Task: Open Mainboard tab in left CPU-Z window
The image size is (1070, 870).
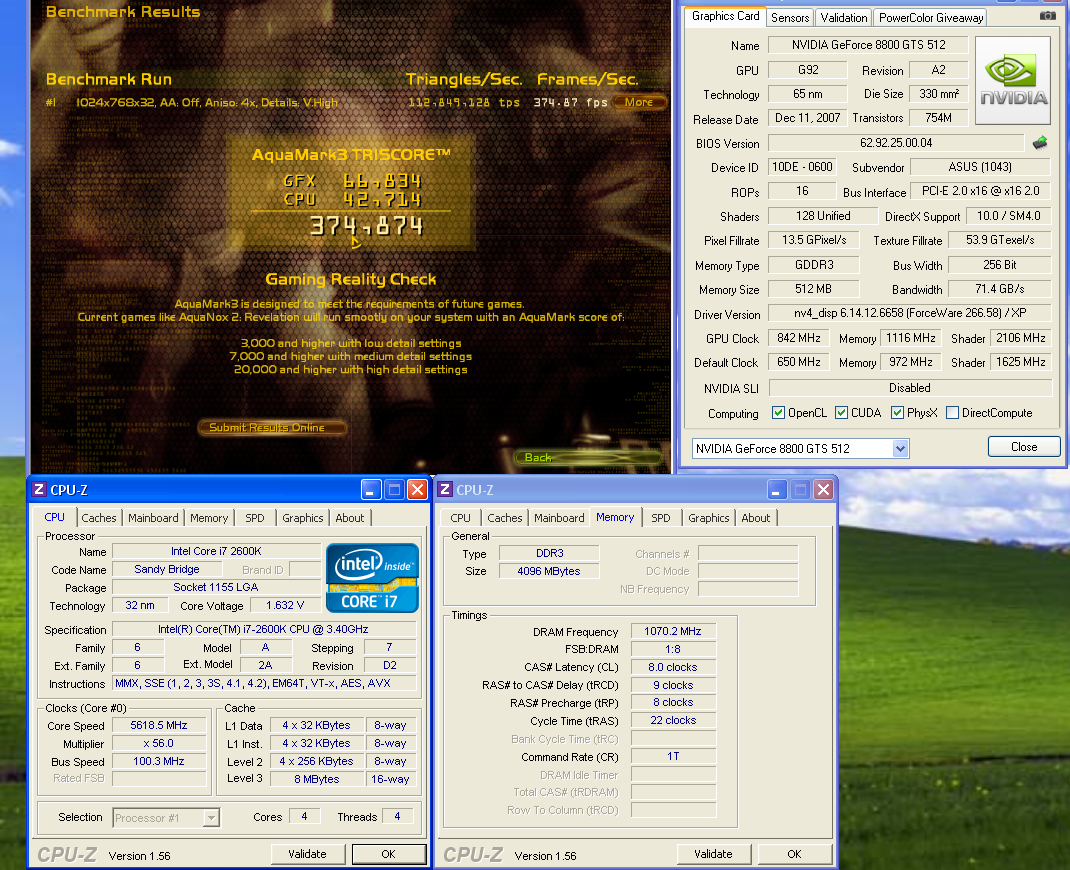Action: point(153,518)
